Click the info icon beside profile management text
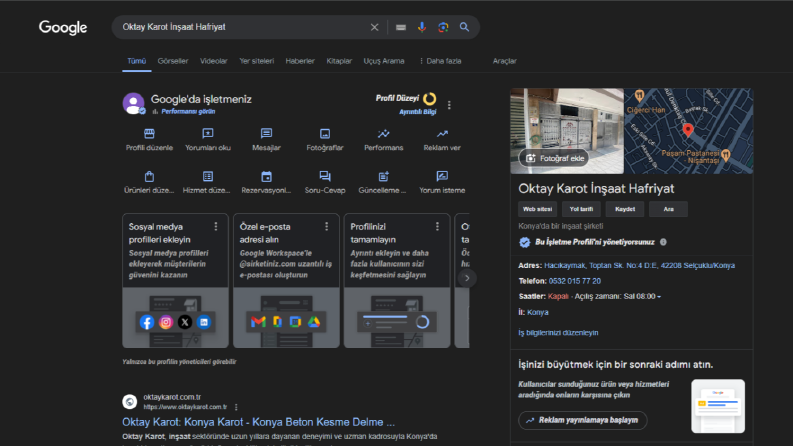The height and width of the screenshot is (446, 793). pyautogui.click(x=663, y=242)
